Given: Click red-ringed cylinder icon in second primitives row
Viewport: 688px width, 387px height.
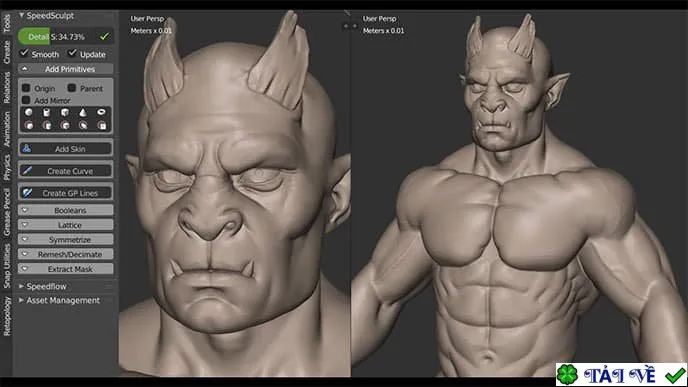Looking at the screenshot, I should coord(47,125).
